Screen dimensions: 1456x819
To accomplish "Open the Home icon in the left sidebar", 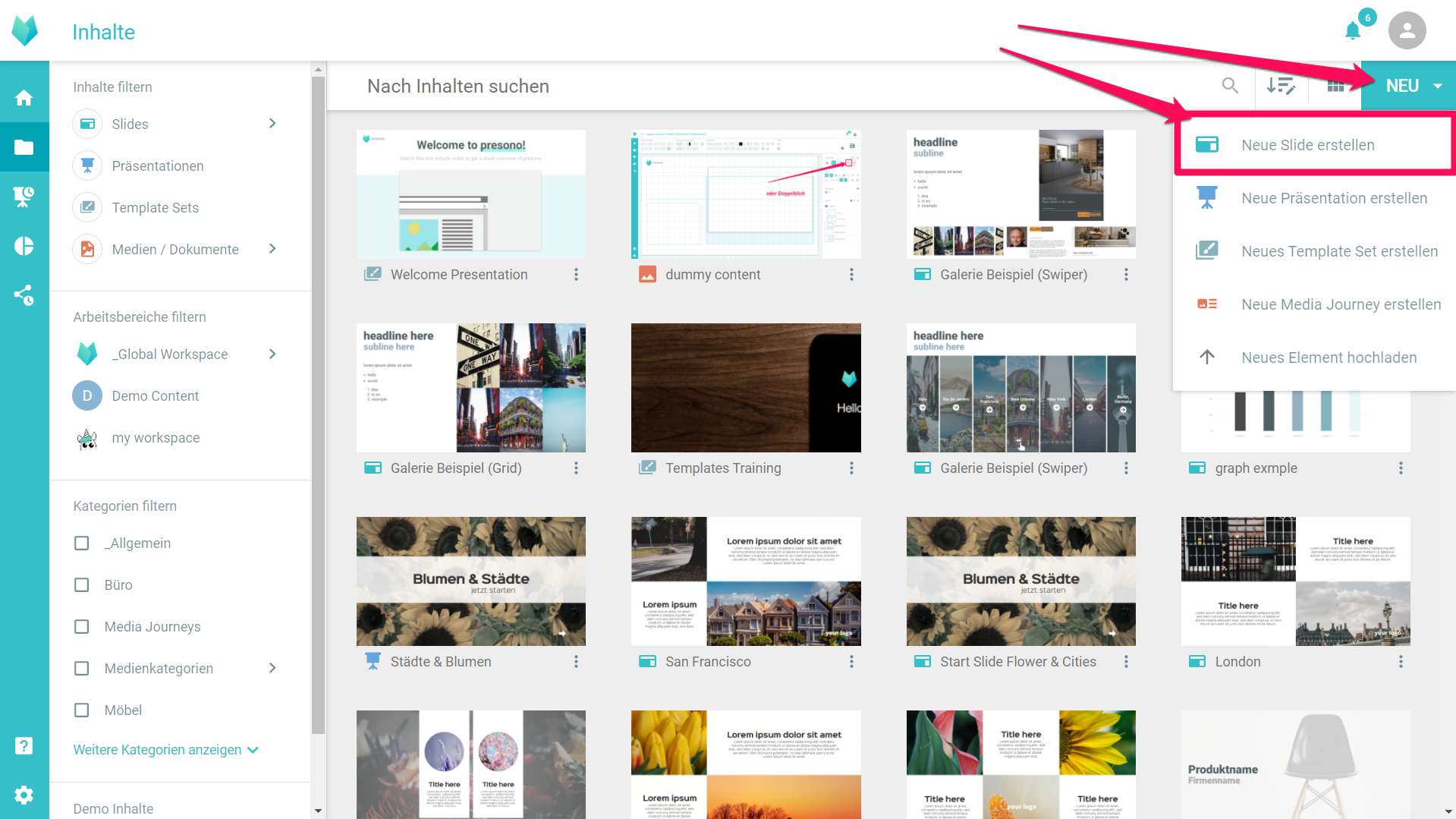I will pos(24,97).
